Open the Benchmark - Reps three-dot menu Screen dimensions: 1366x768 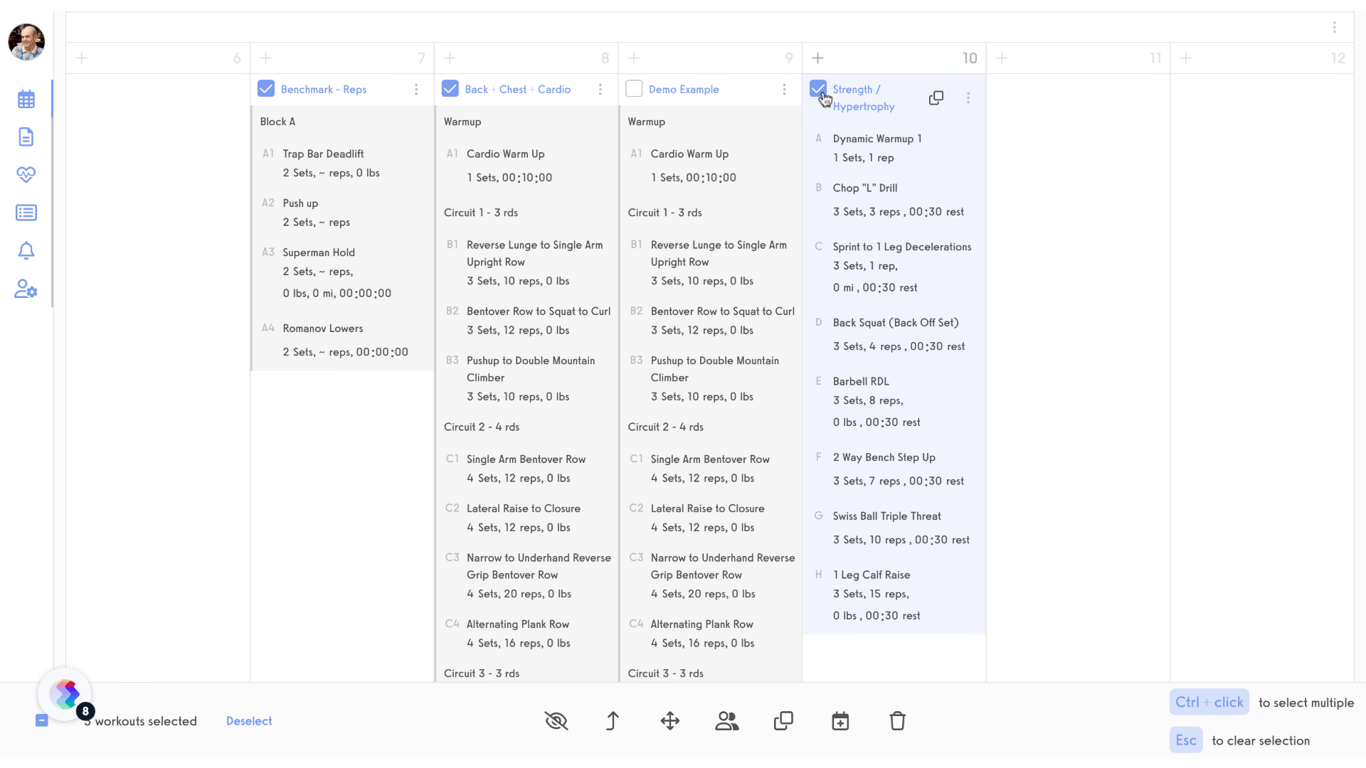click(x=416, y=89)
